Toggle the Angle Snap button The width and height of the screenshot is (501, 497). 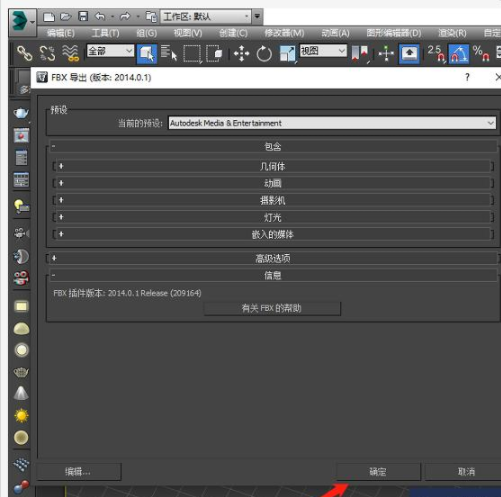click(x=459, y=54)
